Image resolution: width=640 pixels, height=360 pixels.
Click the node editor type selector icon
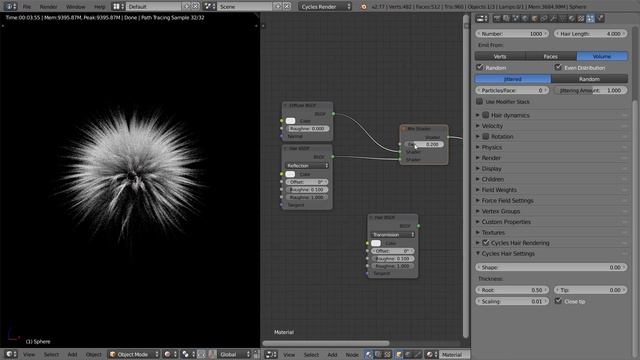[271, 354]
